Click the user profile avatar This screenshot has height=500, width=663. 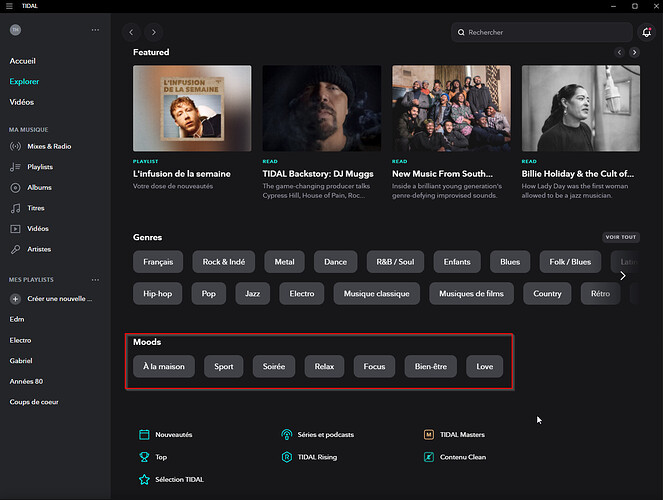tap(16, 30)
